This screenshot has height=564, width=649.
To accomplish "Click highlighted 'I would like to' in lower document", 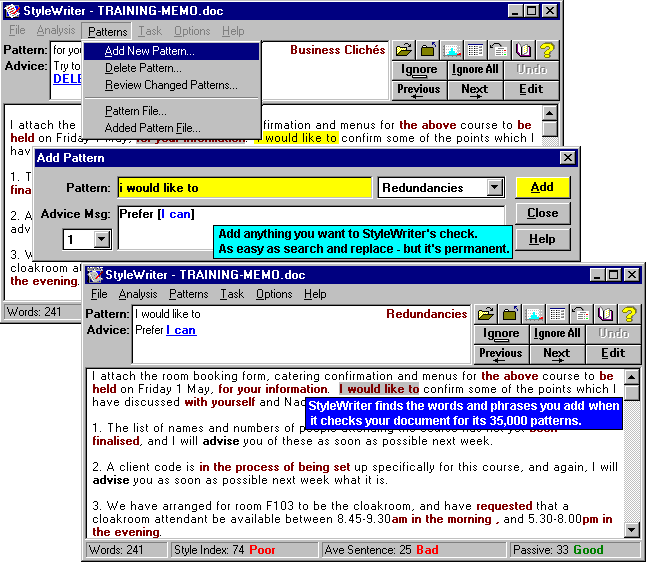I will point(379,389).
